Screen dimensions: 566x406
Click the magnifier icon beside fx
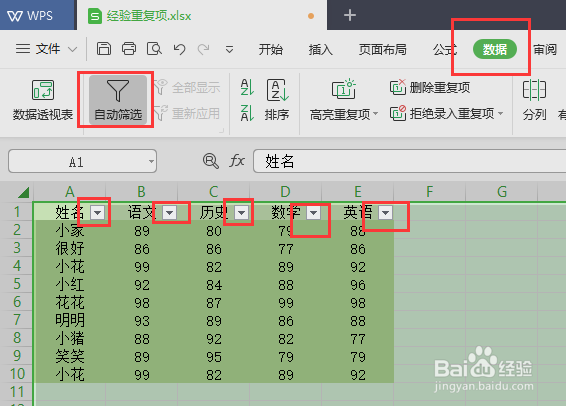[211, 161]
